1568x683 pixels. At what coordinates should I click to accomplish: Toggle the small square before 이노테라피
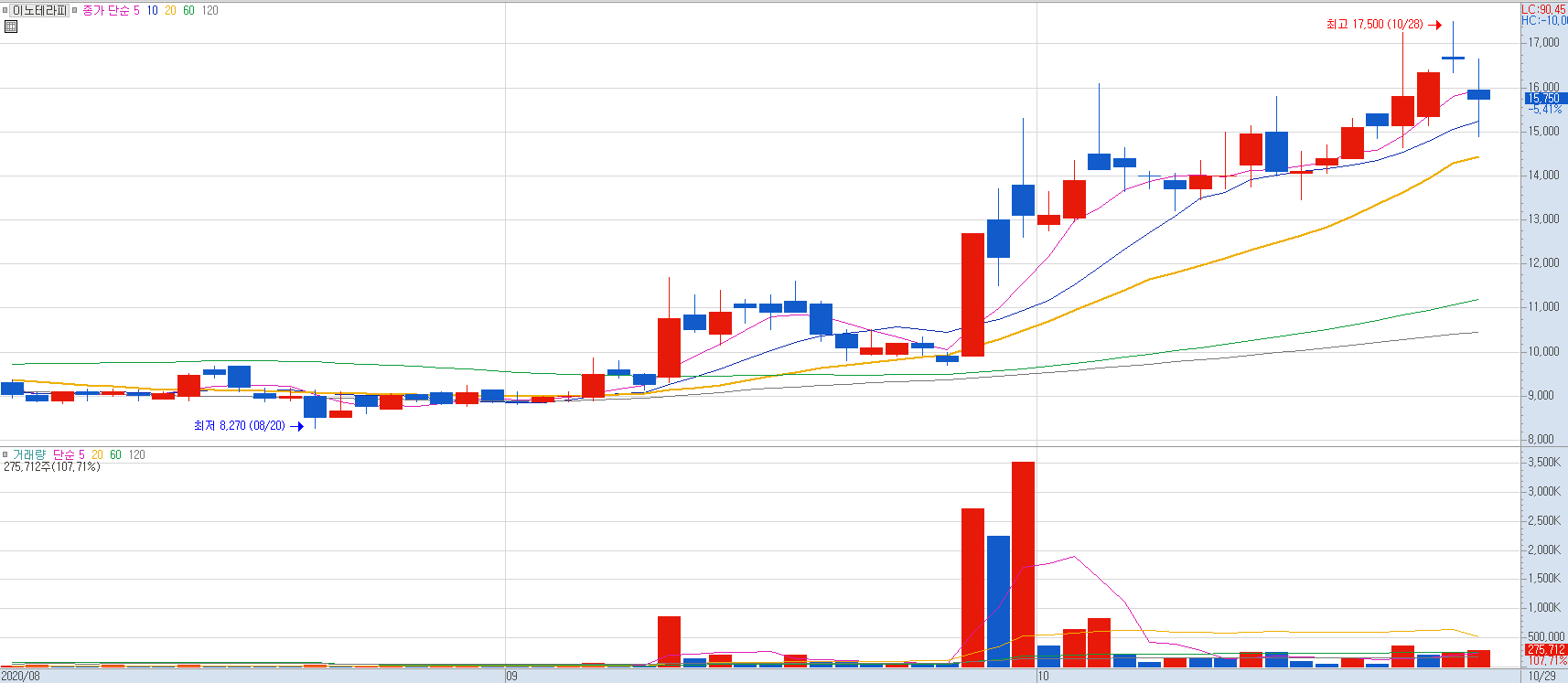(5, 11)
